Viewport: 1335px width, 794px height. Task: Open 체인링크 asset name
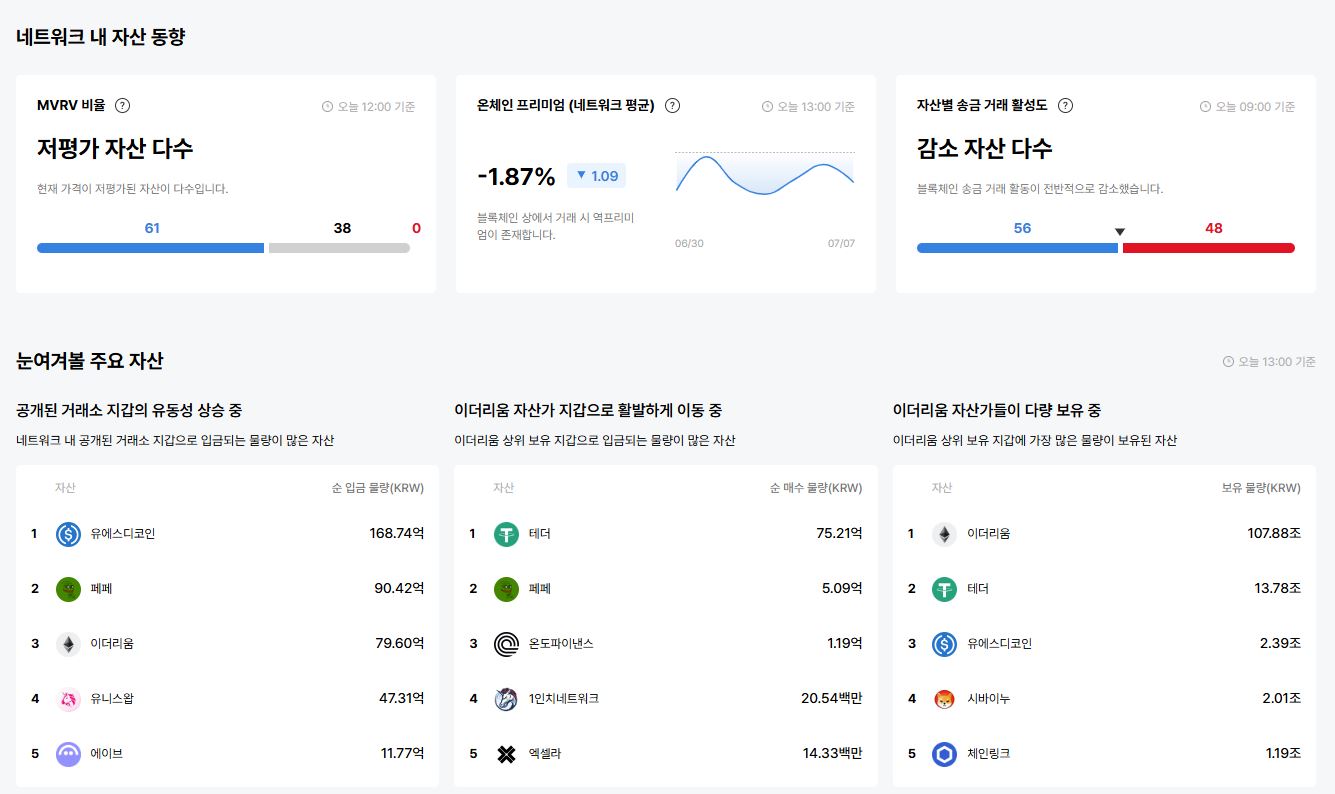point(988,753)
